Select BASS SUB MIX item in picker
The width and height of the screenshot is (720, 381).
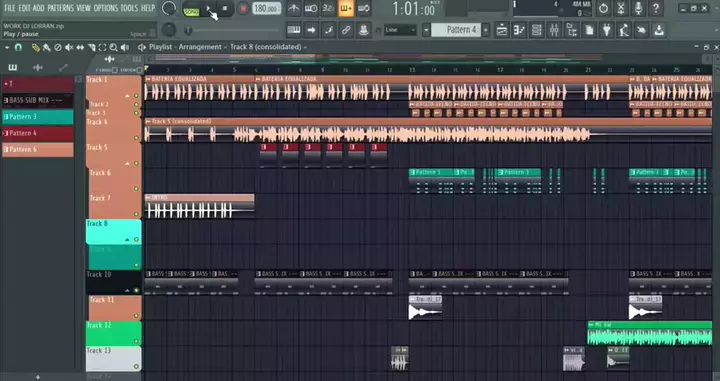pyautogui.click(x=38, y=100)
